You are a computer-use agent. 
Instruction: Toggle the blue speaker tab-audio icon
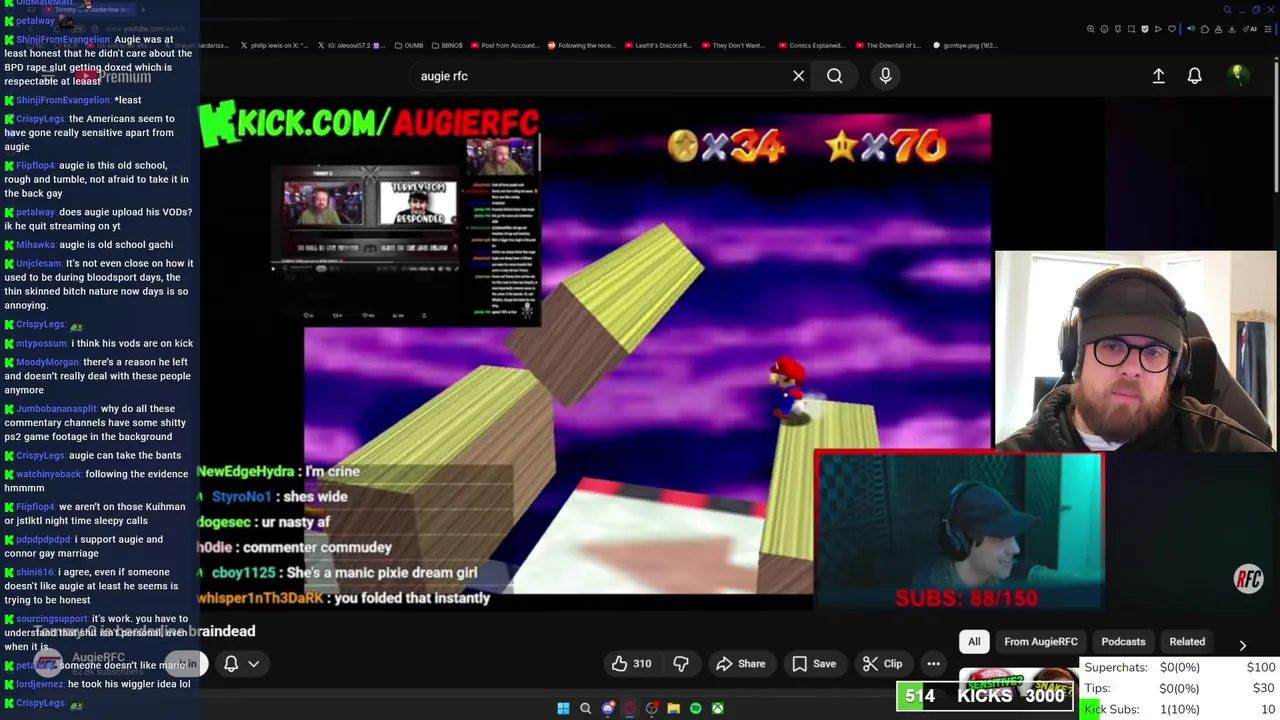[1191, 29]
